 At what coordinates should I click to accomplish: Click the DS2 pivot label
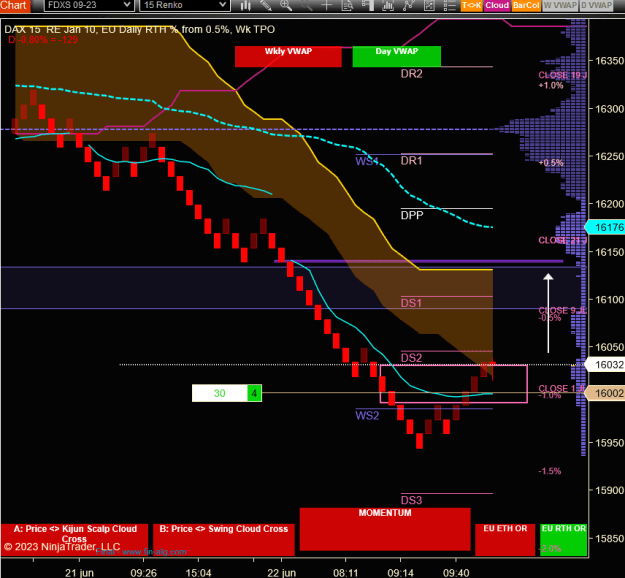[x=411, y=358]
